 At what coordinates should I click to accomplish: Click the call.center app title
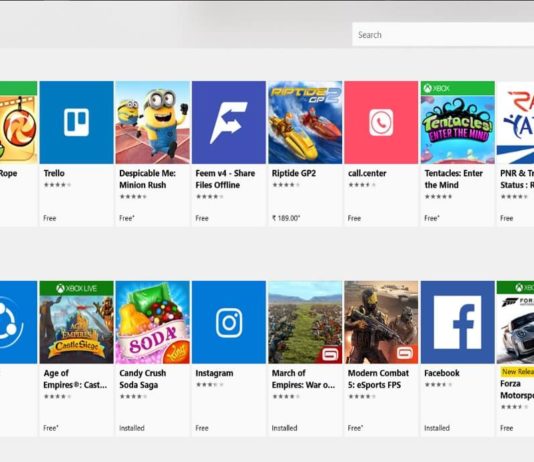tap(367, 173)
